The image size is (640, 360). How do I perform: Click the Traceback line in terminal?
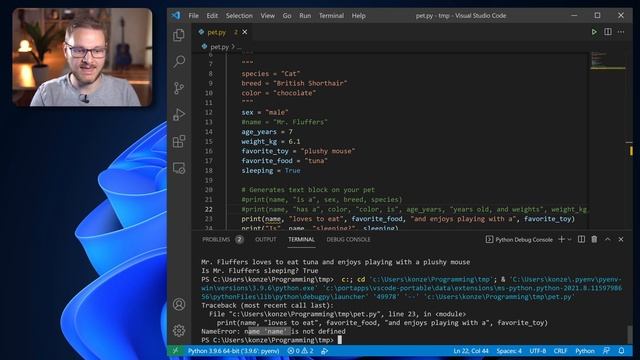267,305
